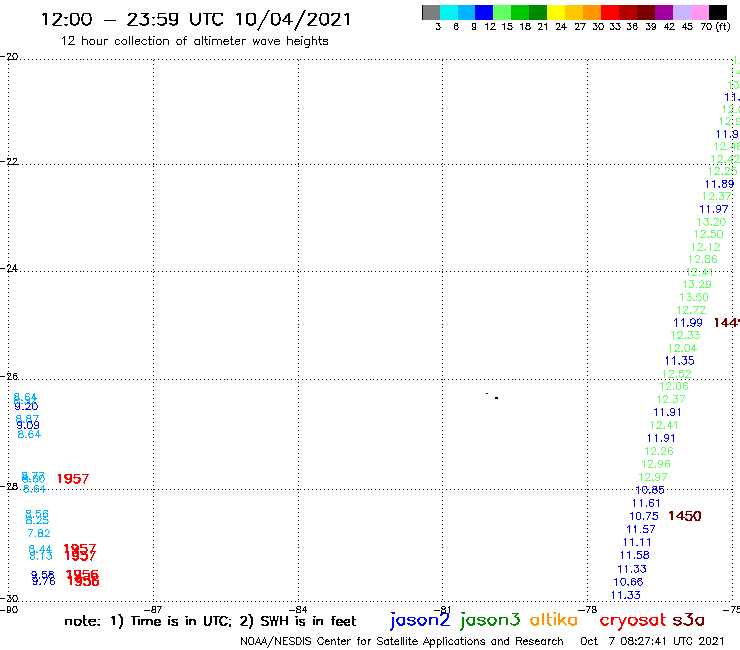Click the -87 longitude axis label
This screenshot has height=650, width=740.
click(153, 610)
